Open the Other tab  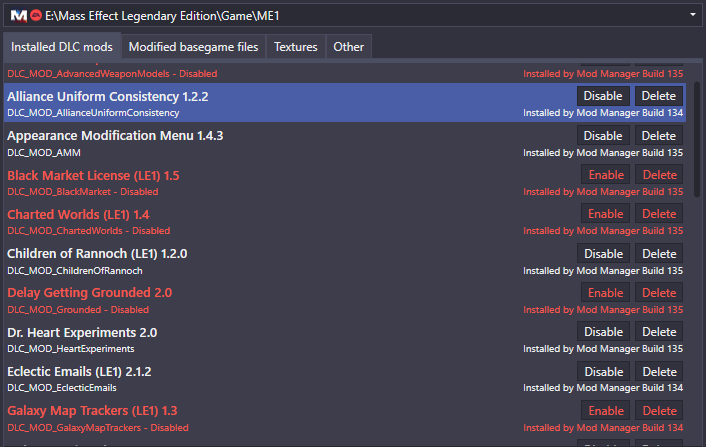pos(348,47)
